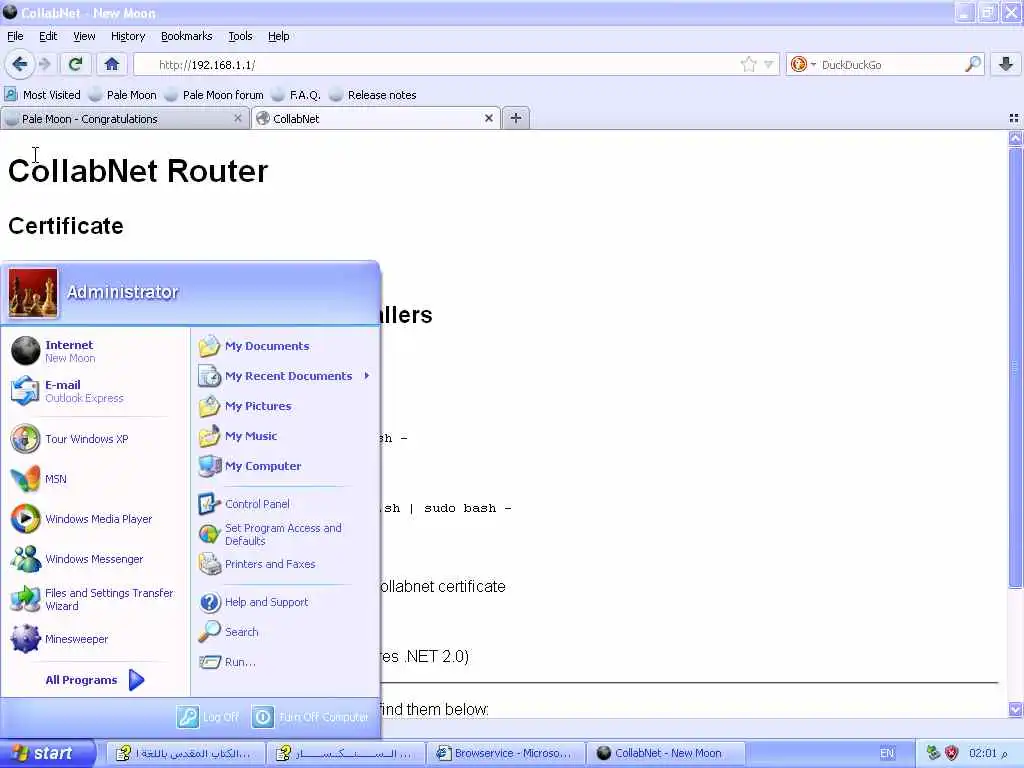Switch to Browservice - Microso... taskbar window

click(505, 753)
